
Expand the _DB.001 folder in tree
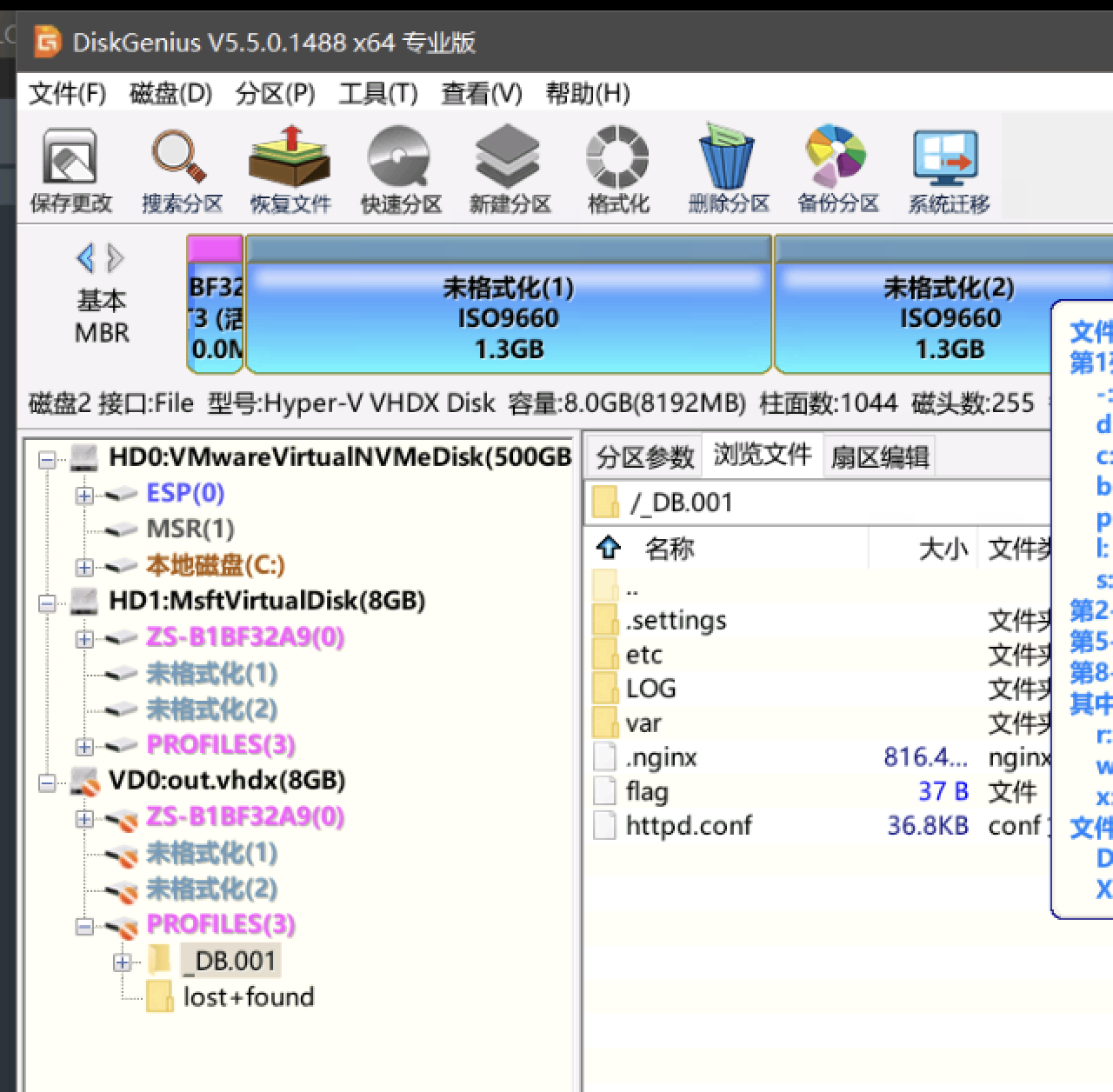[x=122, y=962]
